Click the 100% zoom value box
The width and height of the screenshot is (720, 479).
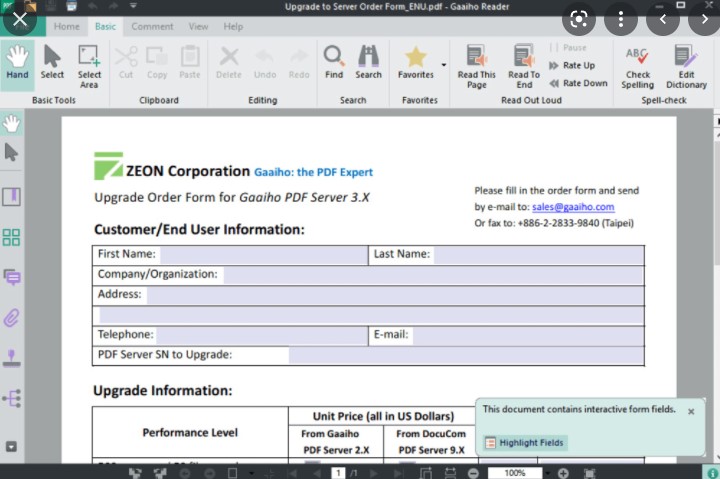tap(515, 473)
